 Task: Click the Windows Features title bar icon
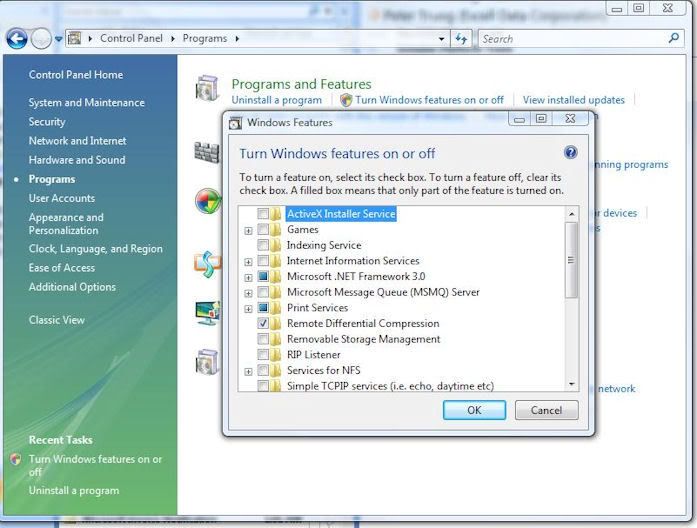[235, 123]
